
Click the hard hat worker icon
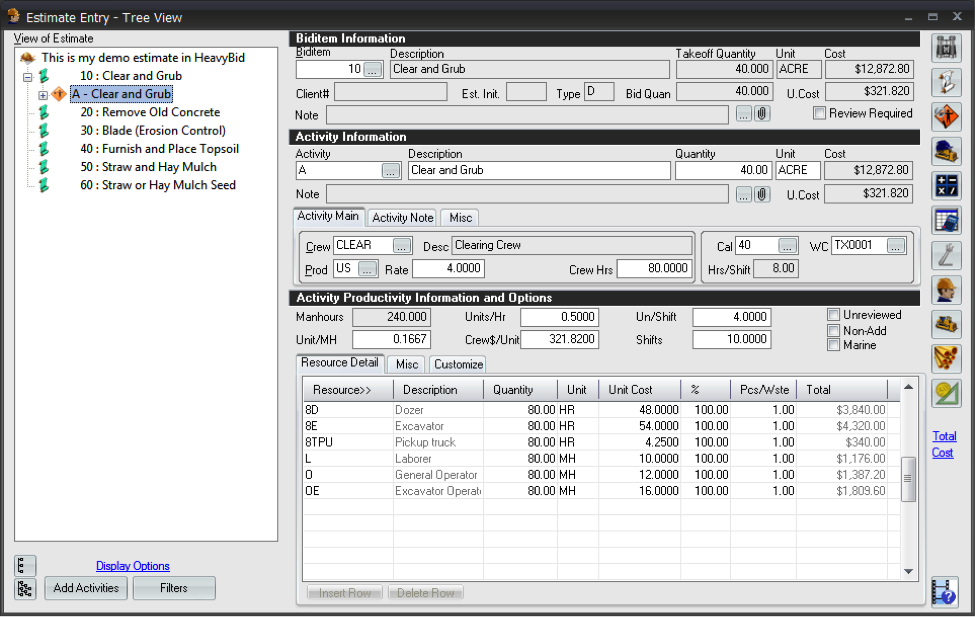pyautogui.click(x=946, y=290)
